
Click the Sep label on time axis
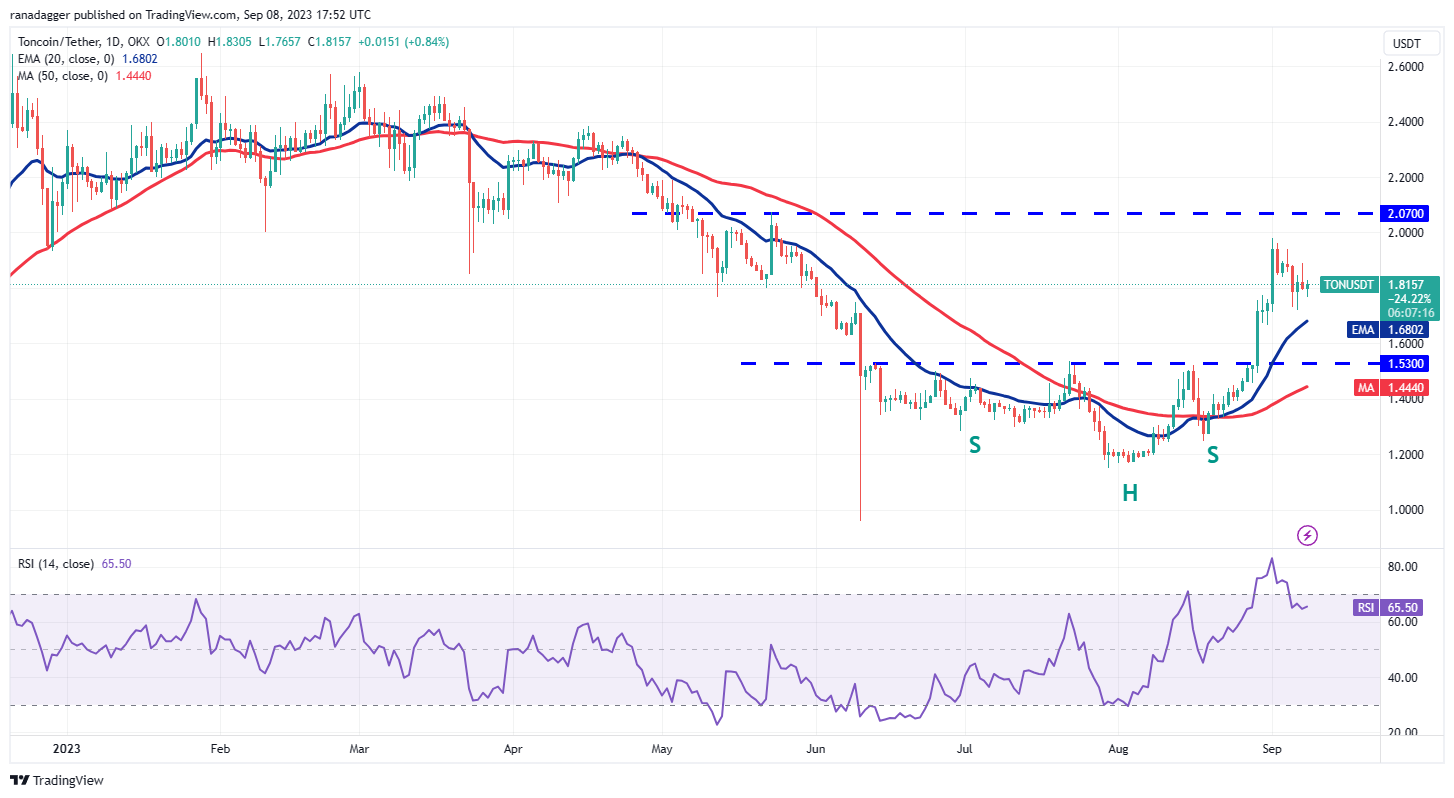pyautogui.click(x=1271, y=747)
